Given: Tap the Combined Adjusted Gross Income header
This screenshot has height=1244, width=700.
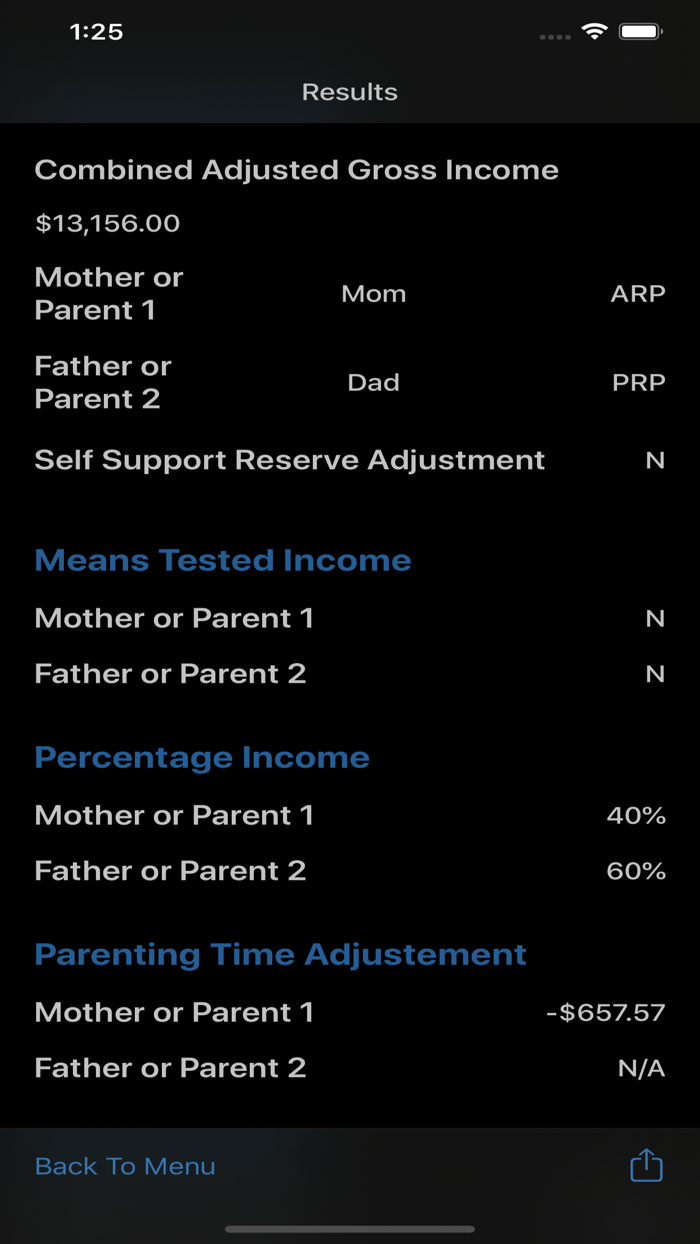Looking at the screenshot, I should [297, 169].
